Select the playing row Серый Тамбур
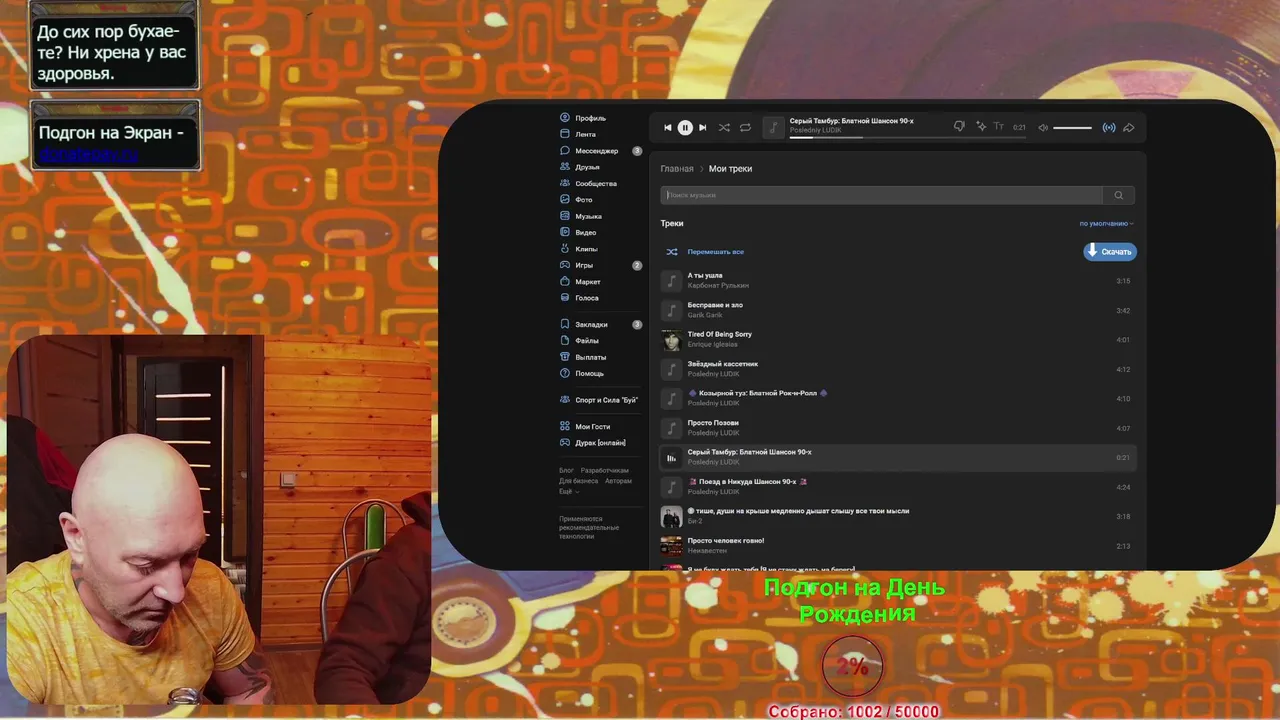The image size is (1280, 720). [x=898, y=457]
